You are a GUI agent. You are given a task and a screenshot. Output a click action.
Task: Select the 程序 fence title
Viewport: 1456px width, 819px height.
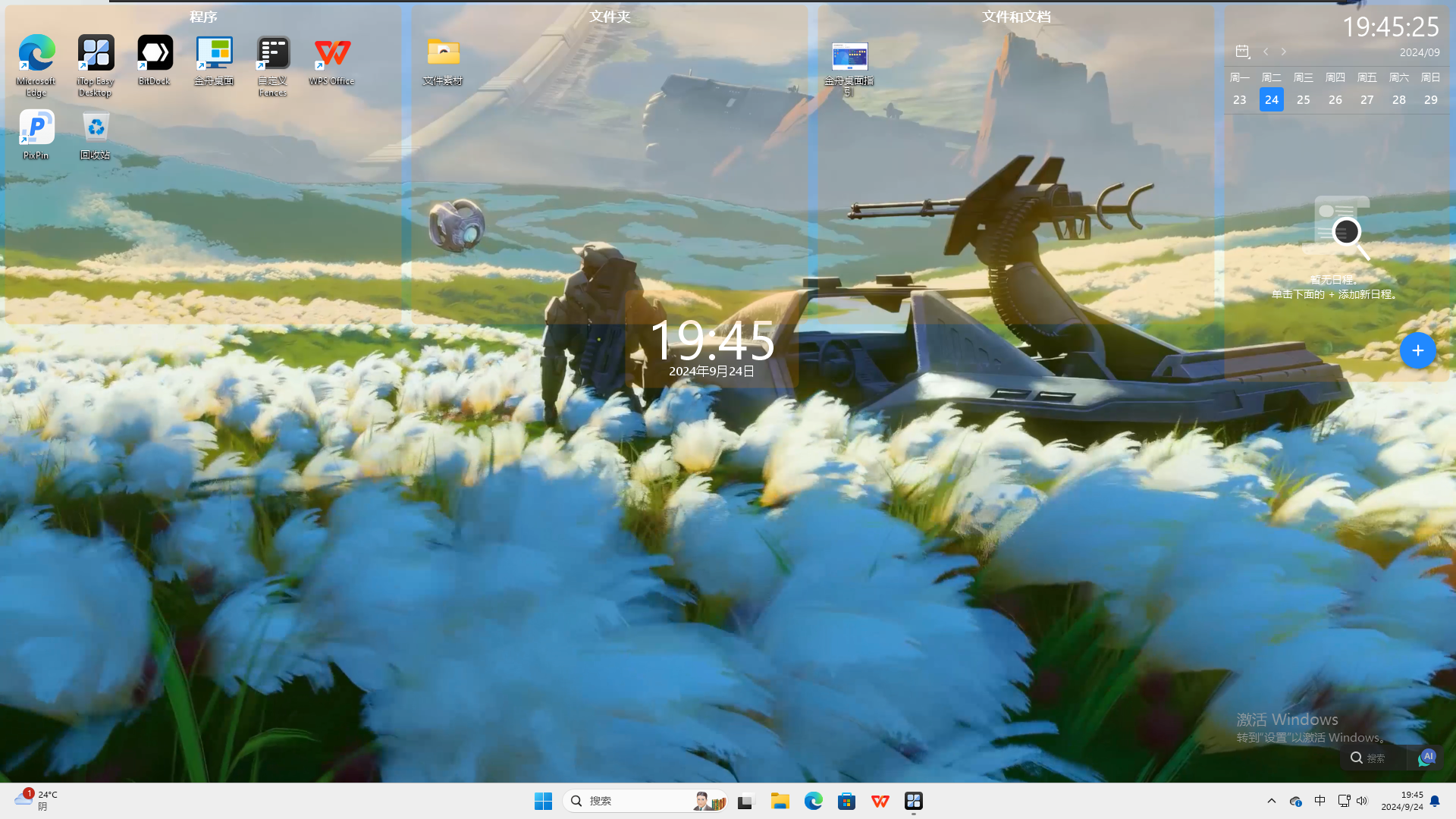pyautogui.click(x=203, y=17)
